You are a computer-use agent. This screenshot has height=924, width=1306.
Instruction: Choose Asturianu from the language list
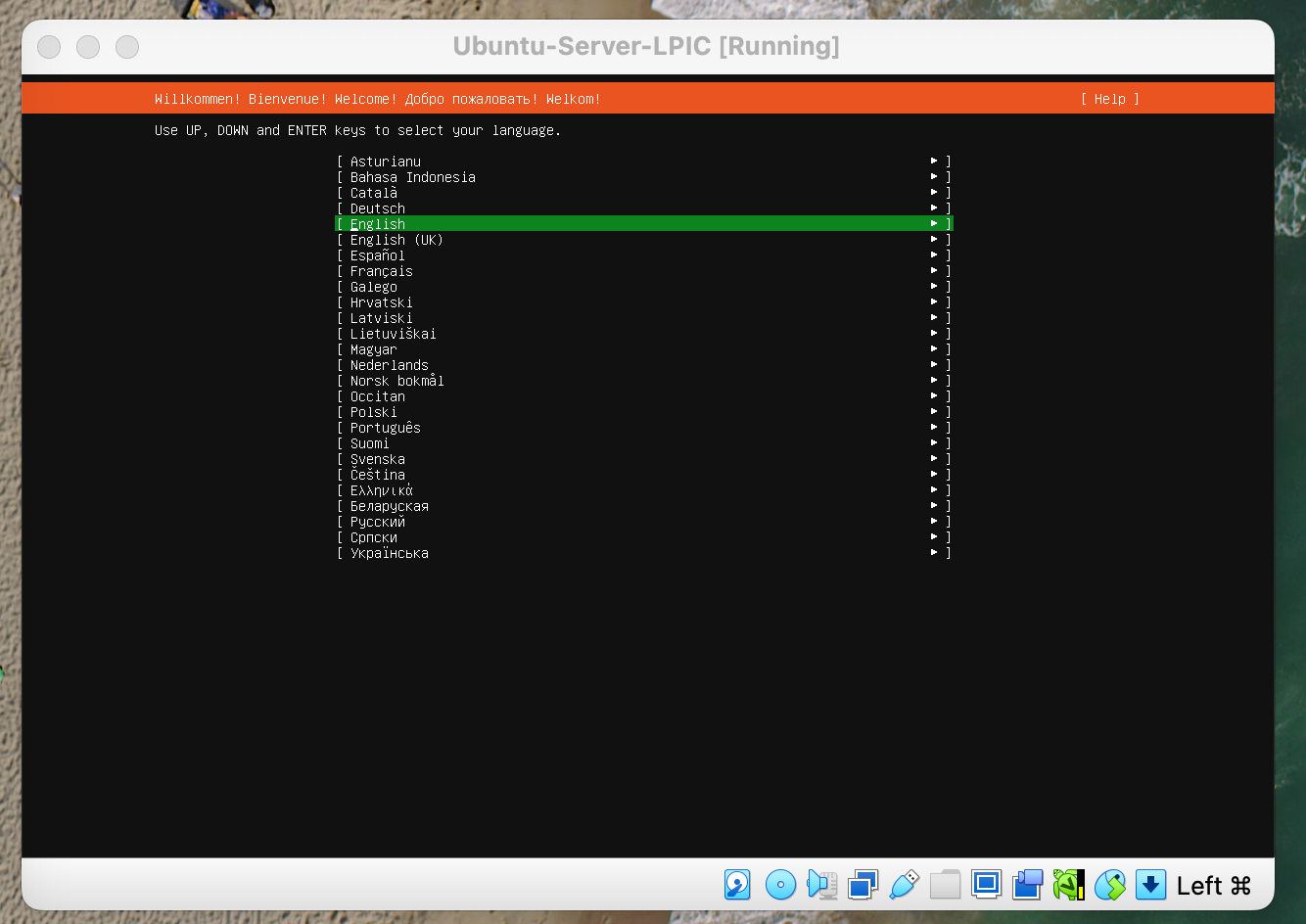643,161
